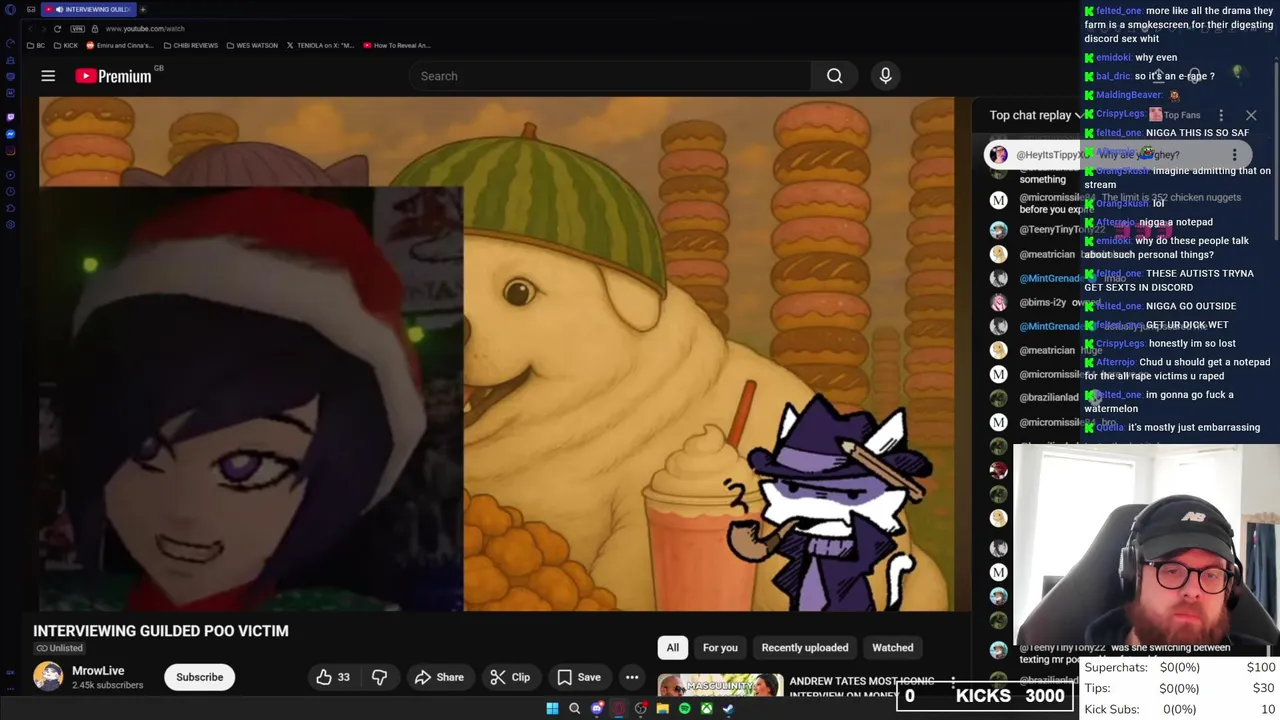1280x720 pixels.
Task: Open the Emiru and Cinna's bookmark
Action: tap(120, 45)
